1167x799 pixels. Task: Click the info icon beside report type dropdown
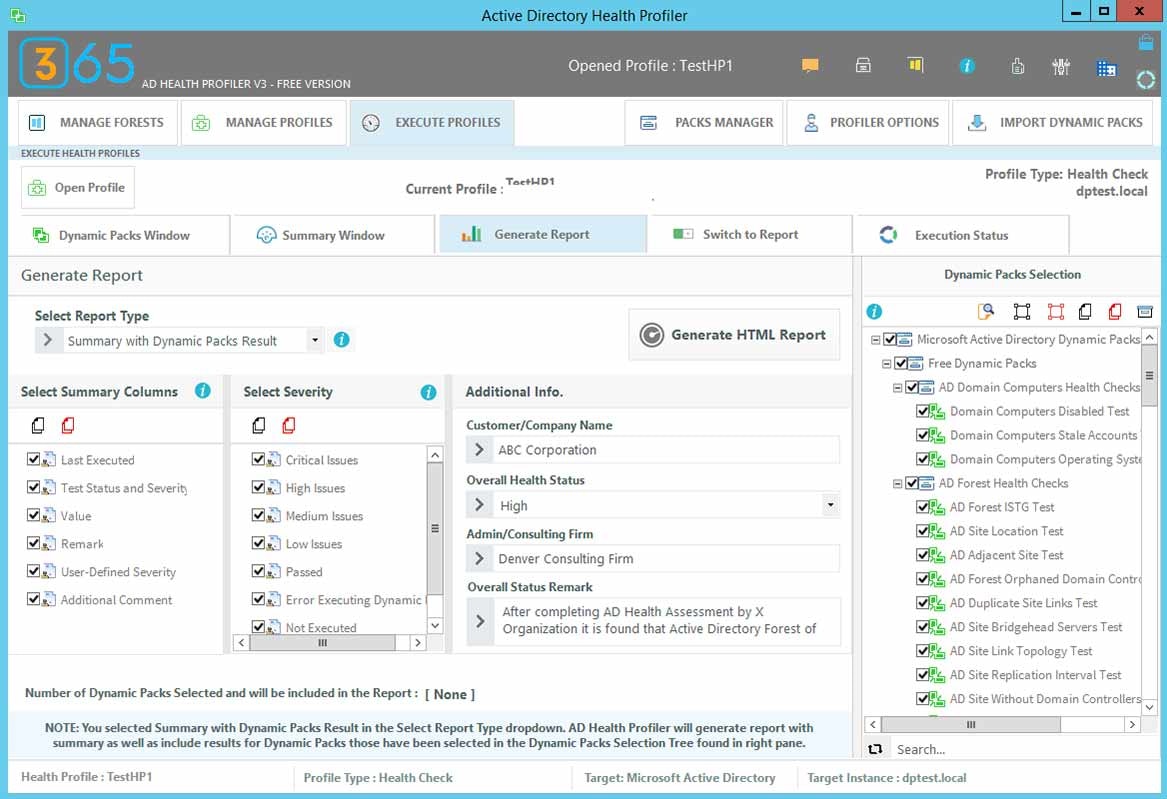pyautogui.click(x=342, y=340)
